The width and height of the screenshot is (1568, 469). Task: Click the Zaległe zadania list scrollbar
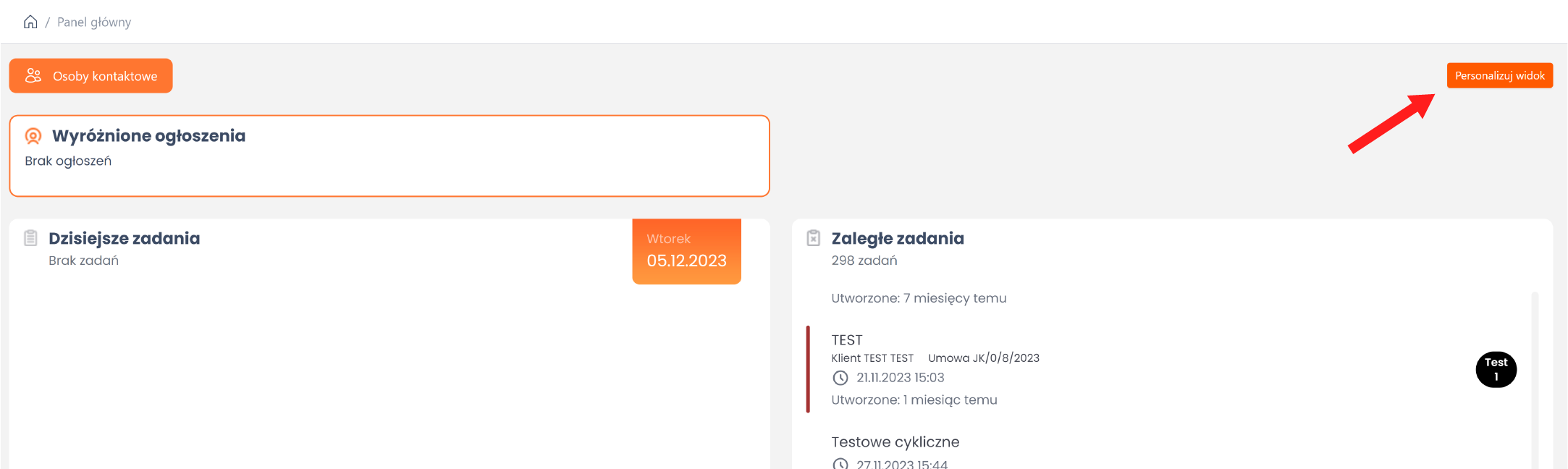[x=1535, y=376]
